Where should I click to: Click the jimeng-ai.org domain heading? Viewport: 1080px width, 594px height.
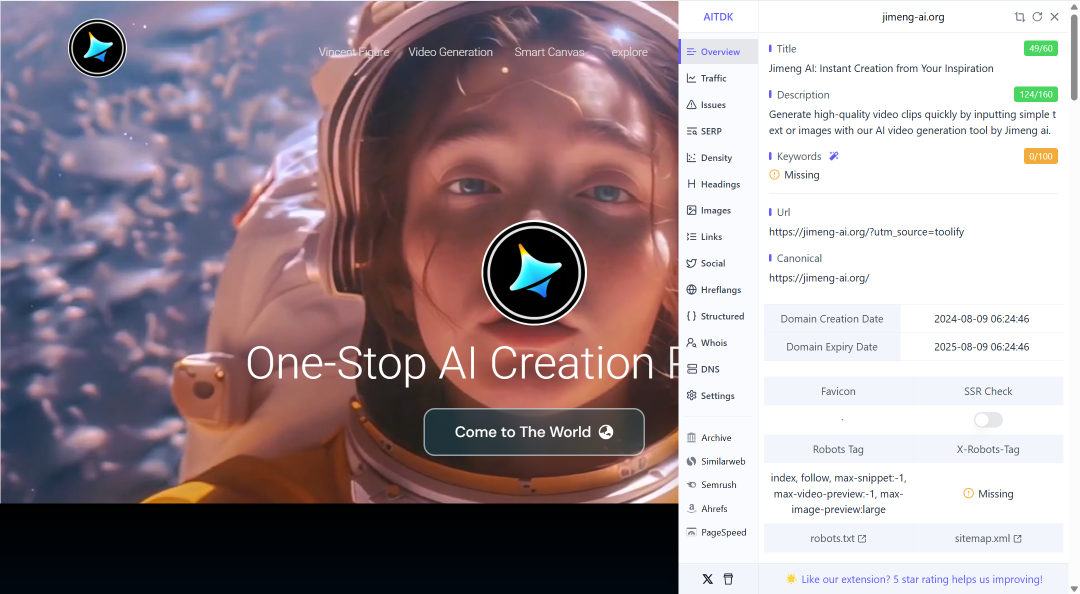(913, 17)
